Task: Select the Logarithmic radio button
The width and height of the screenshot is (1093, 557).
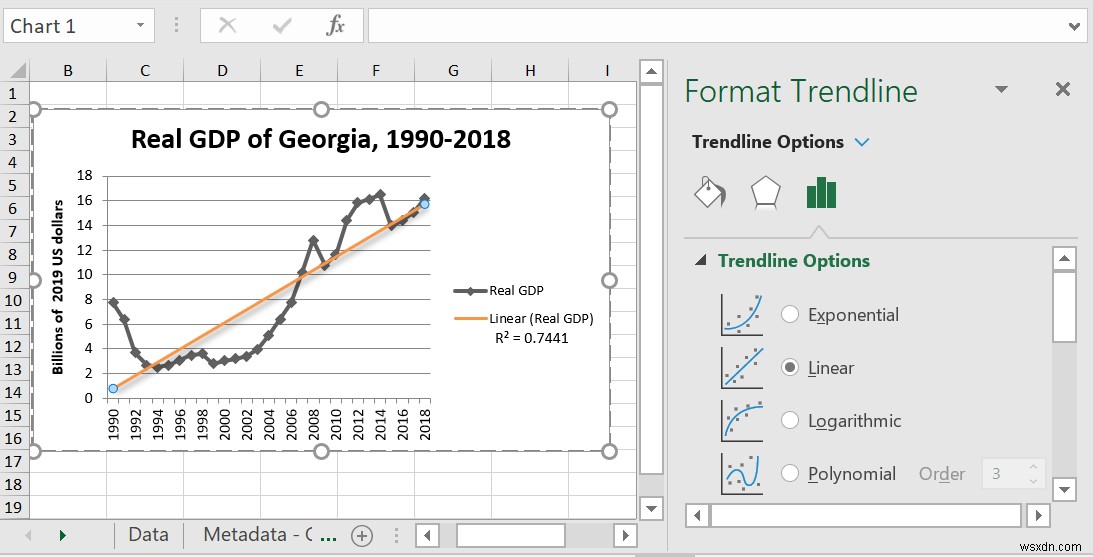Action: click(790, 420)
